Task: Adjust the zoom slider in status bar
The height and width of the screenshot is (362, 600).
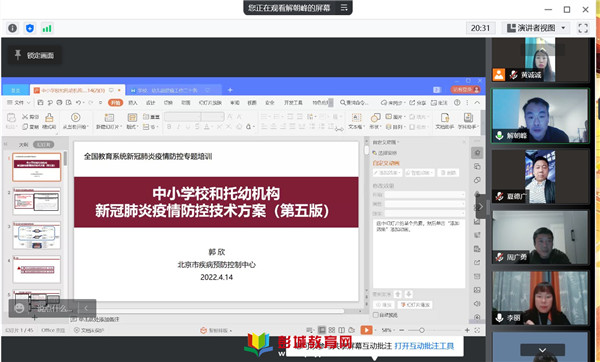Action: [421, 330]
